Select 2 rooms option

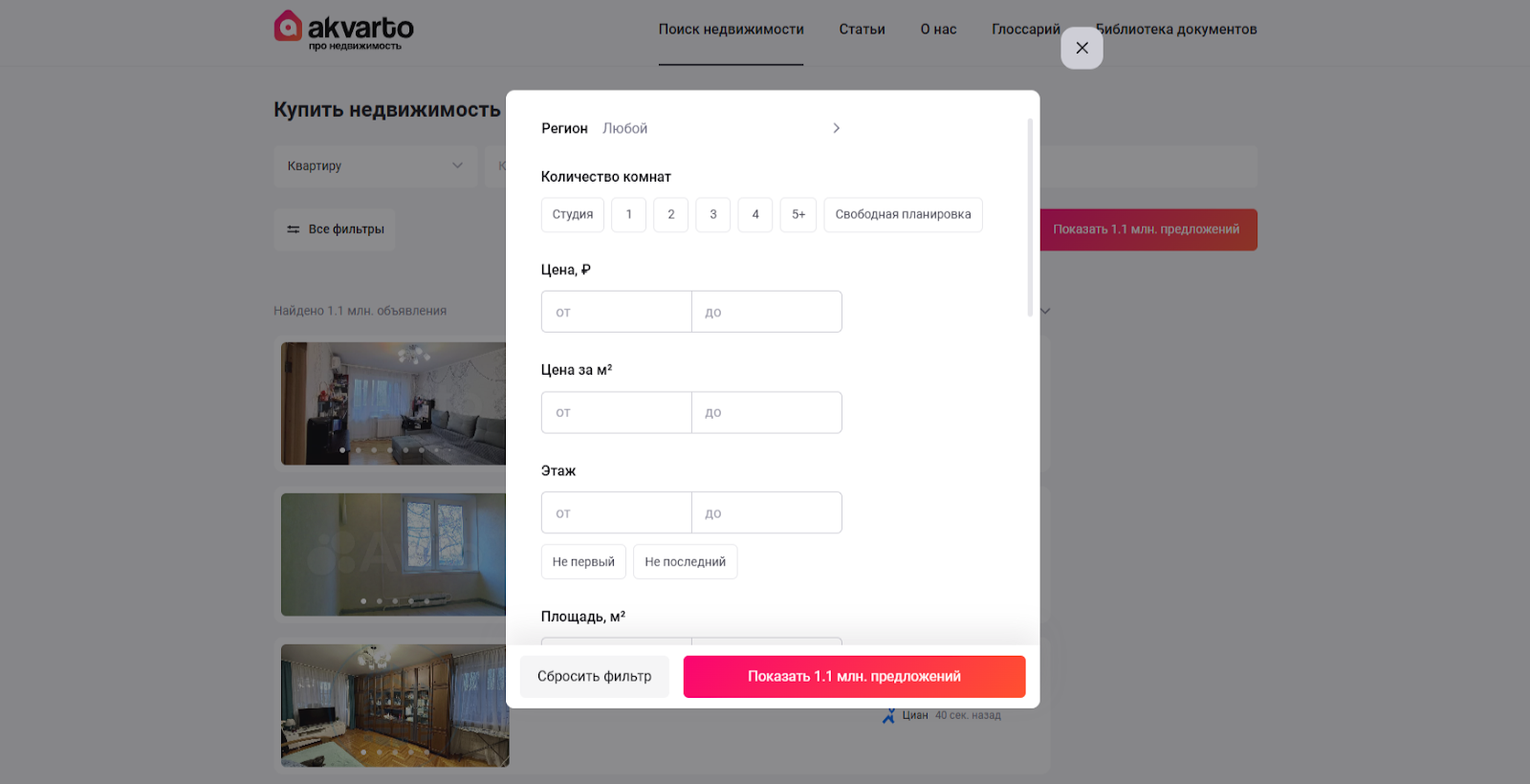671,214
